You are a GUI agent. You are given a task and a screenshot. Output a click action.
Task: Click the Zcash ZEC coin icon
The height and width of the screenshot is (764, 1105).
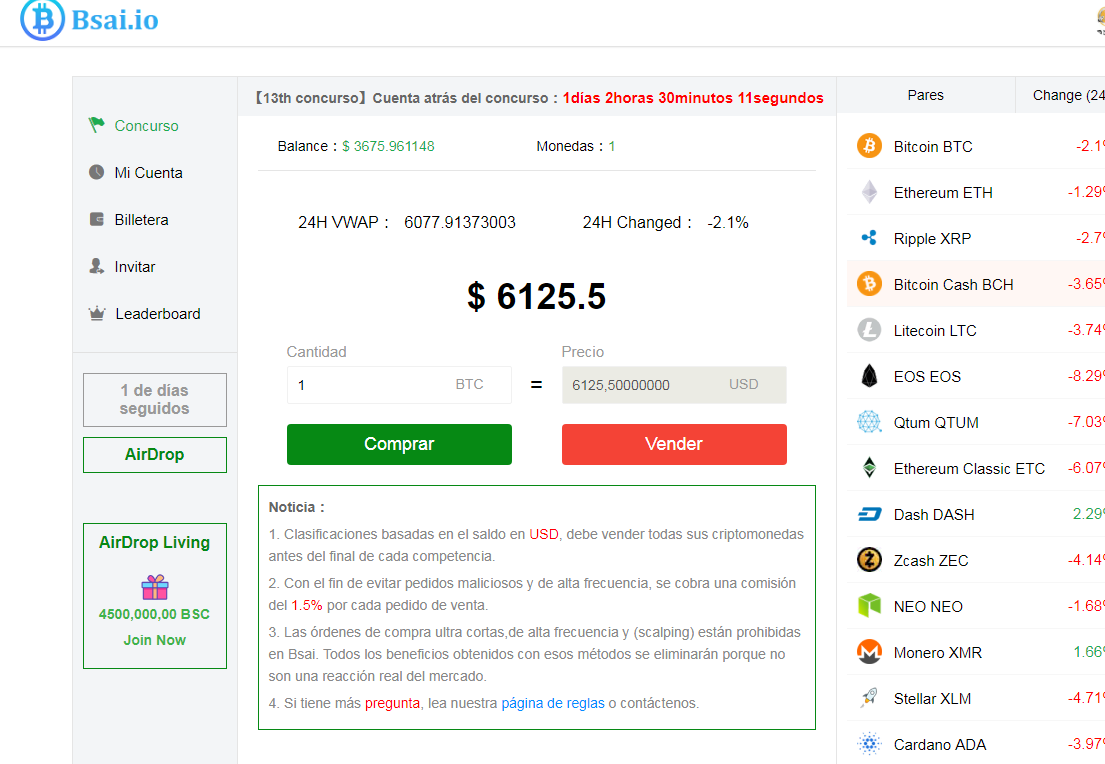click(x=869, y=560)
